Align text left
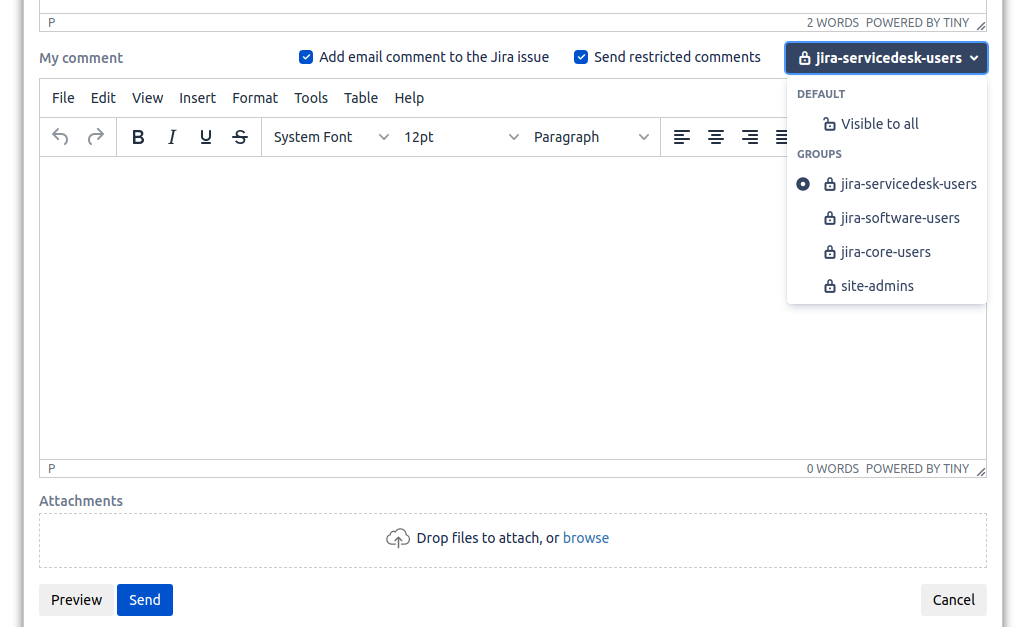 [682, 137]
